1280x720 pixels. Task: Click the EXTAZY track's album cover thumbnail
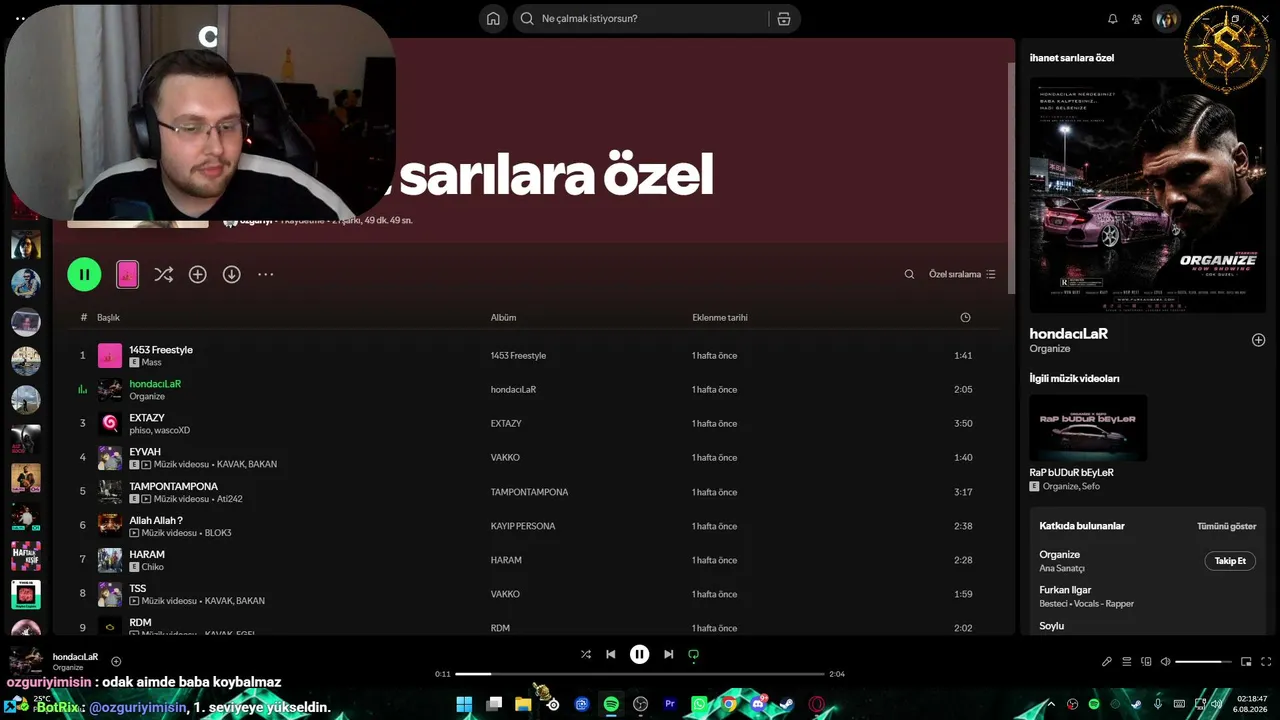coord(110,424)
